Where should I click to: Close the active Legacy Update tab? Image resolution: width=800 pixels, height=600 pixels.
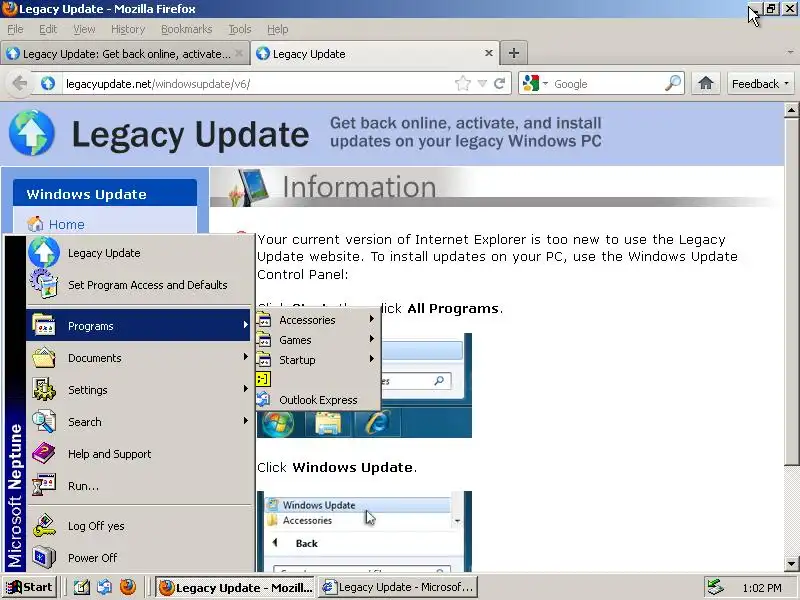(x=488, y=53)
